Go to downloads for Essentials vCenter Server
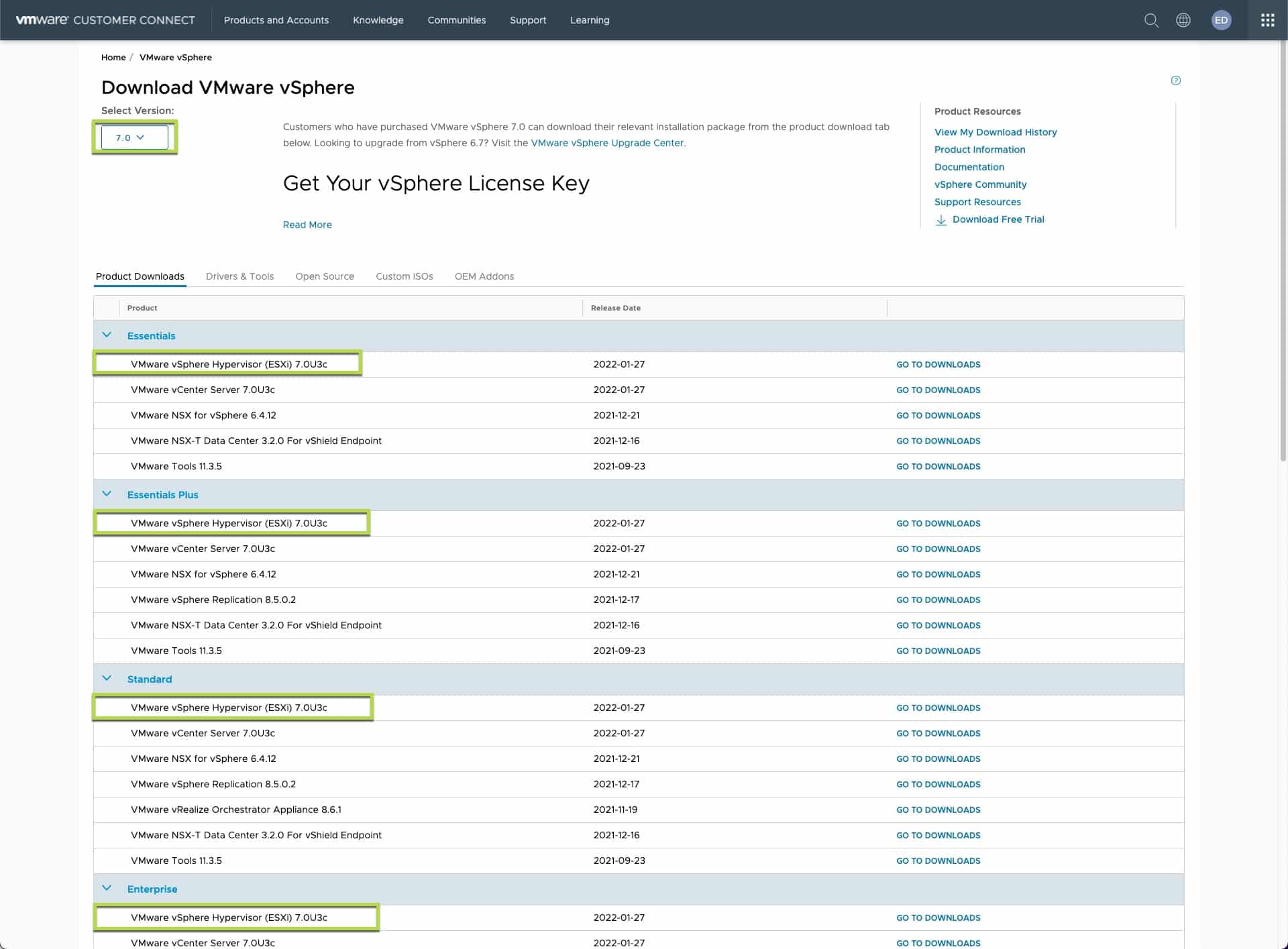The image size is (1288, 949). pyautogui.click(x=938, y=390)
